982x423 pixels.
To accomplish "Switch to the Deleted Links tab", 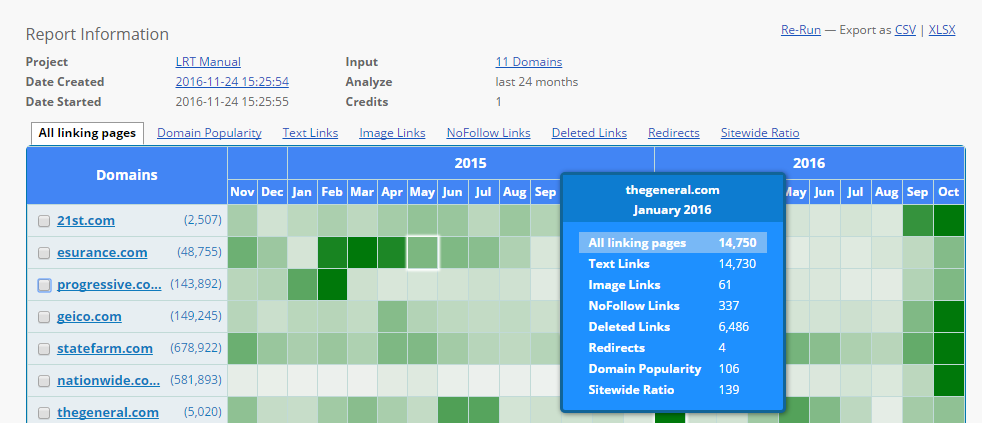I will pos(589,133).
